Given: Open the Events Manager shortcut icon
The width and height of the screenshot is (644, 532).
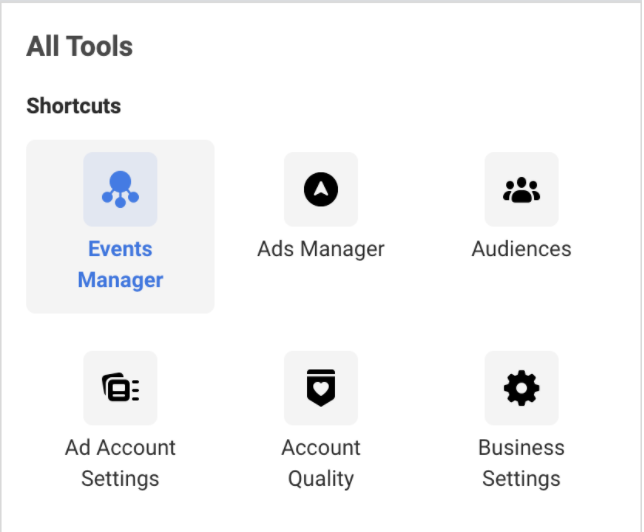Looking at the screenshot, I should click(120, 189).
